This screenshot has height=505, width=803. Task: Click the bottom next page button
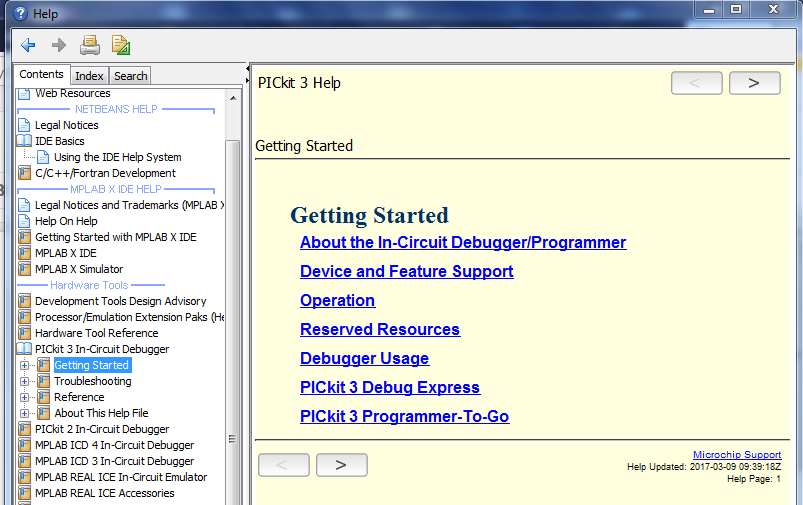click(342, 465)
